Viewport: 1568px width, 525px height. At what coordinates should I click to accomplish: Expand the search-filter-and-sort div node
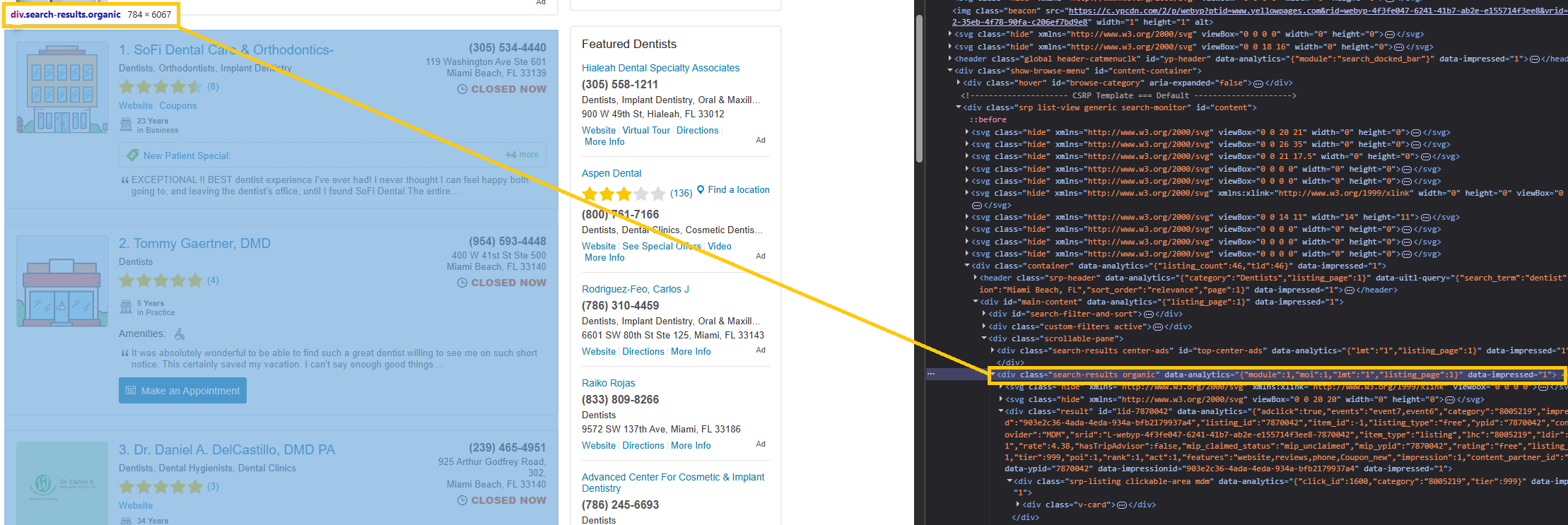point(984,314)
